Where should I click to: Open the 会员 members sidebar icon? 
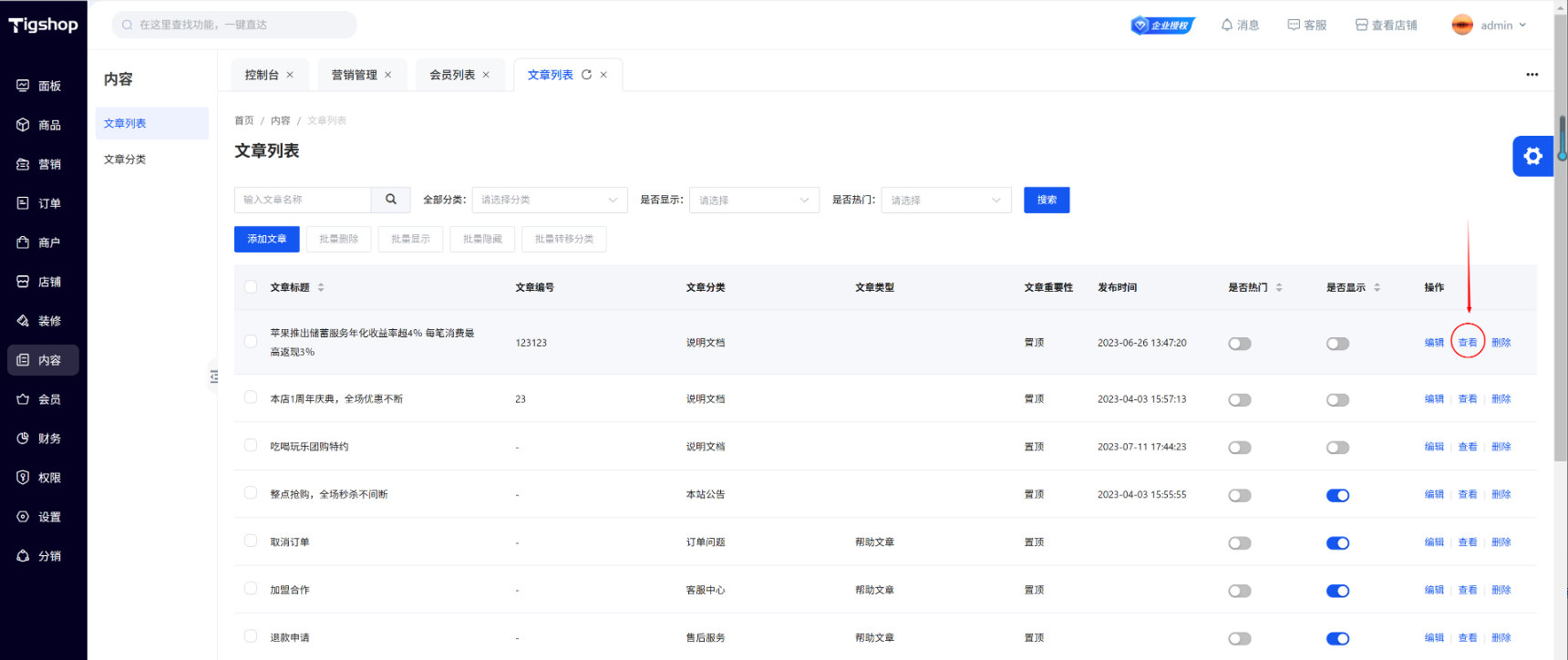[23, 399]
